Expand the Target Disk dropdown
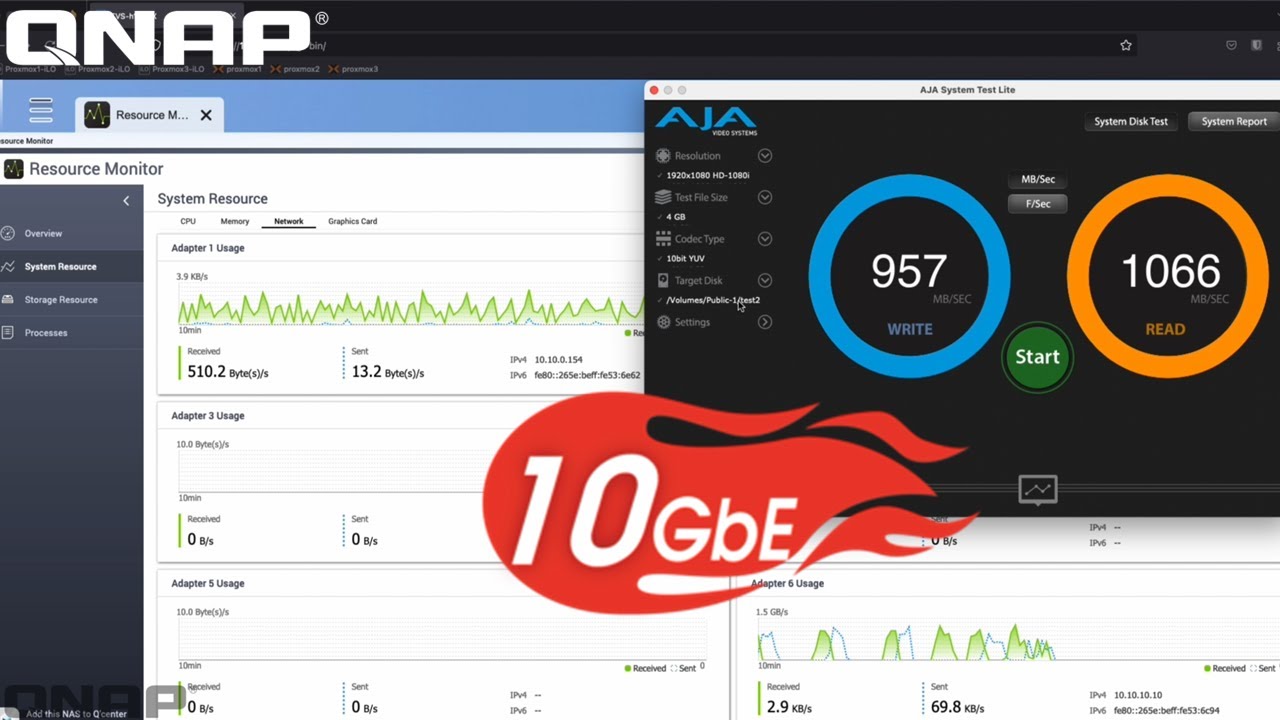This screenshot has width=1280, height=720. [x=765, y=281]
